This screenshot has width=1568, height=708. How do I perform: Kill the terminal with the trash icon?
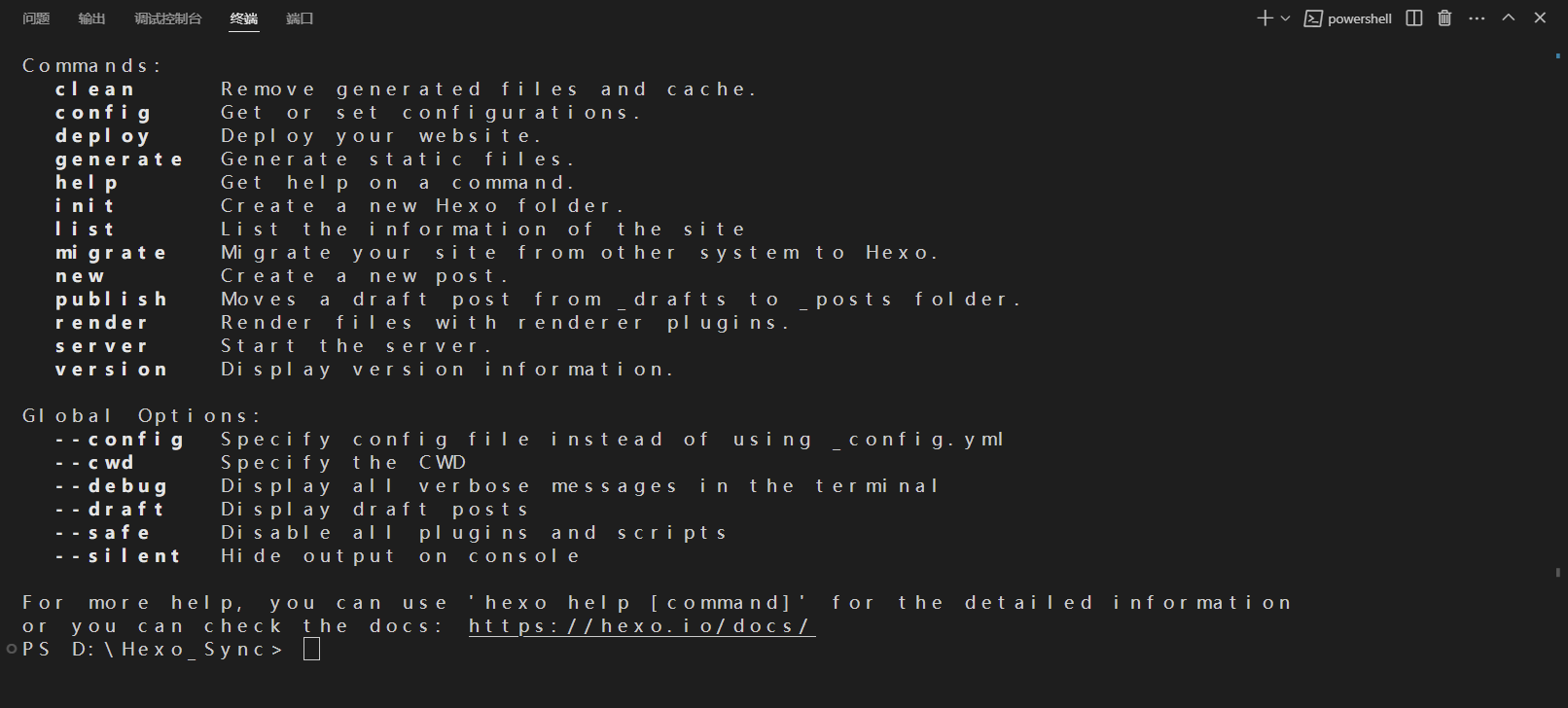[x=1444, y=18]
